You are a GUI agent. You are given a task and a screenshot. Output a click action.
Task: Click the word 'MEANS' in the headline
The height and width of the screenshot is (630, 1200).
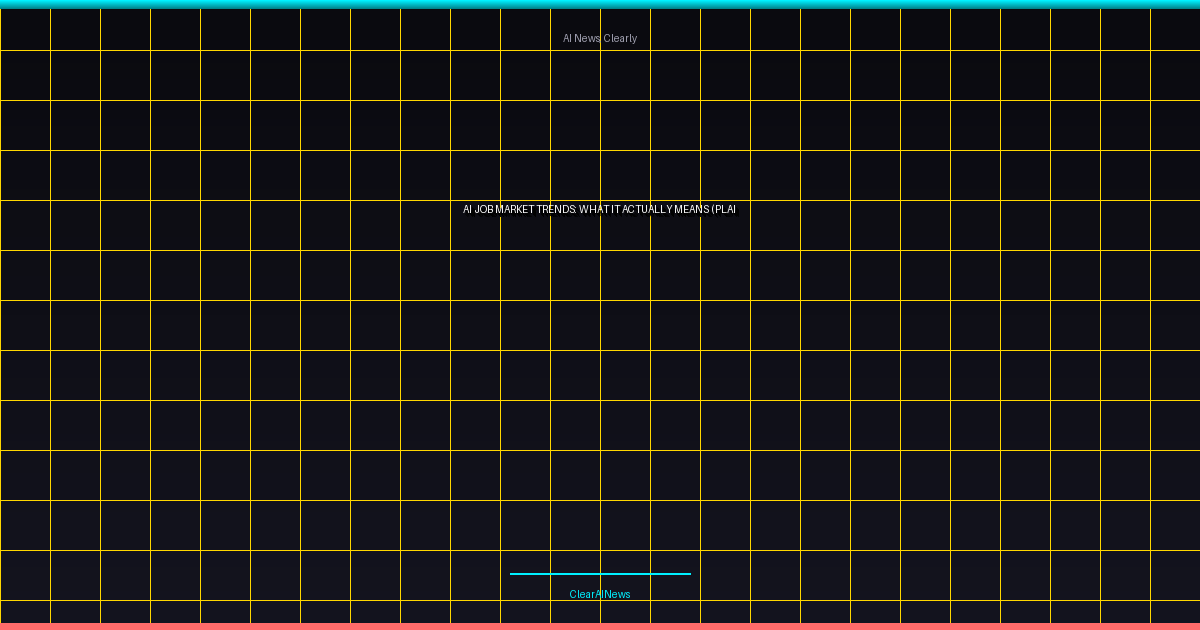[693, 210]
